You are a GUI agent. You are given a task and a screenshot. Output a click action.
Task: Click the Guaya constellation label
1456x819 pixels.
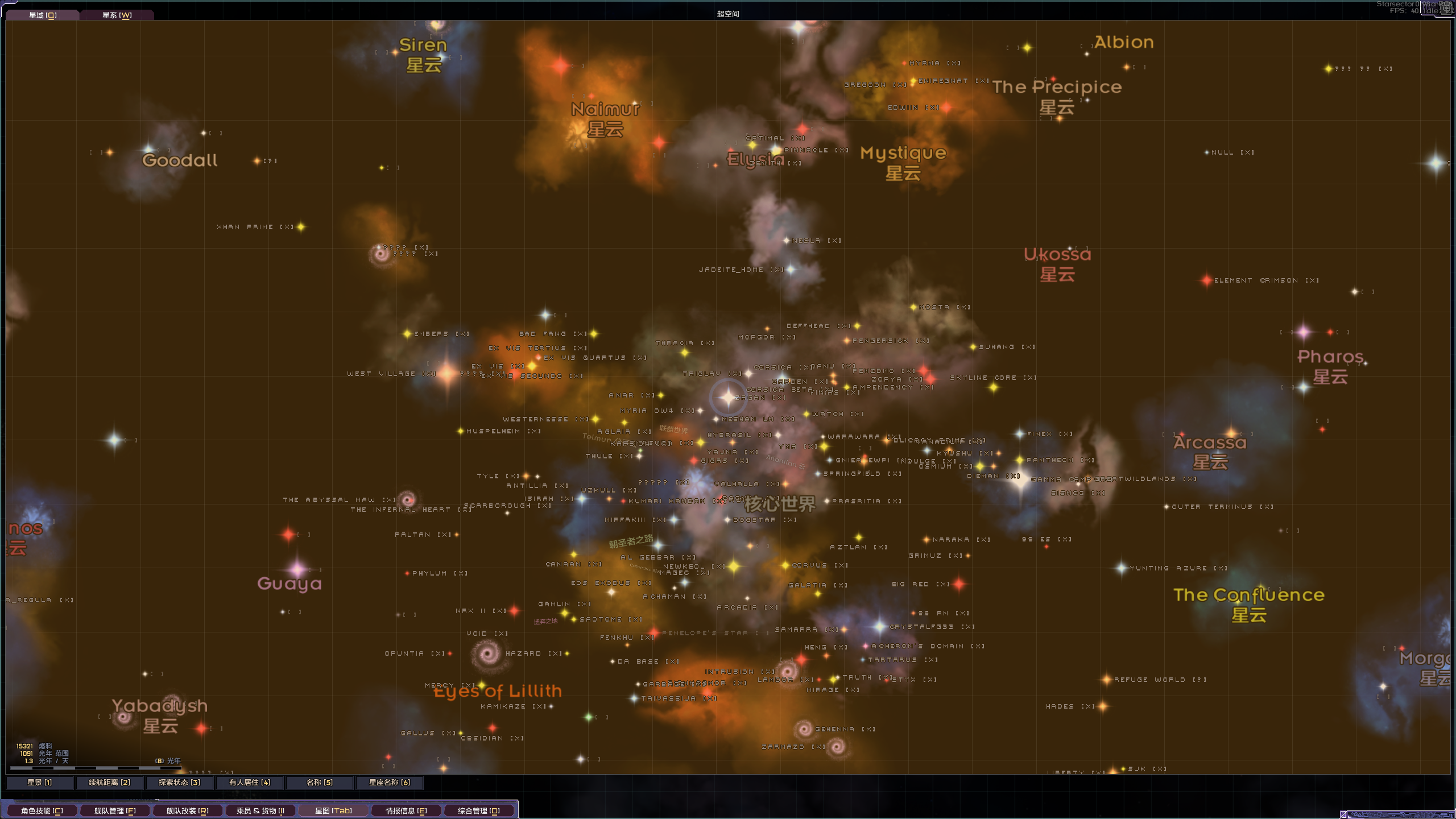point(289,584)
